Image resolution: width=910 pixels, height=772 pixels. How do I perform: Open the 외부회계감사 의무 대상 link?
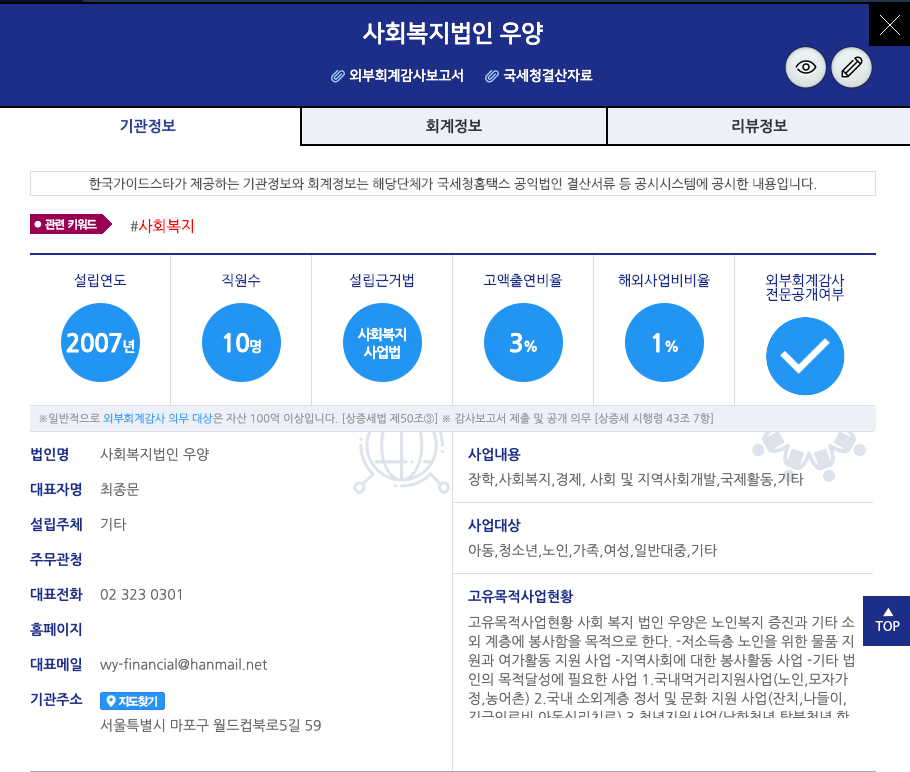[158, 419]
